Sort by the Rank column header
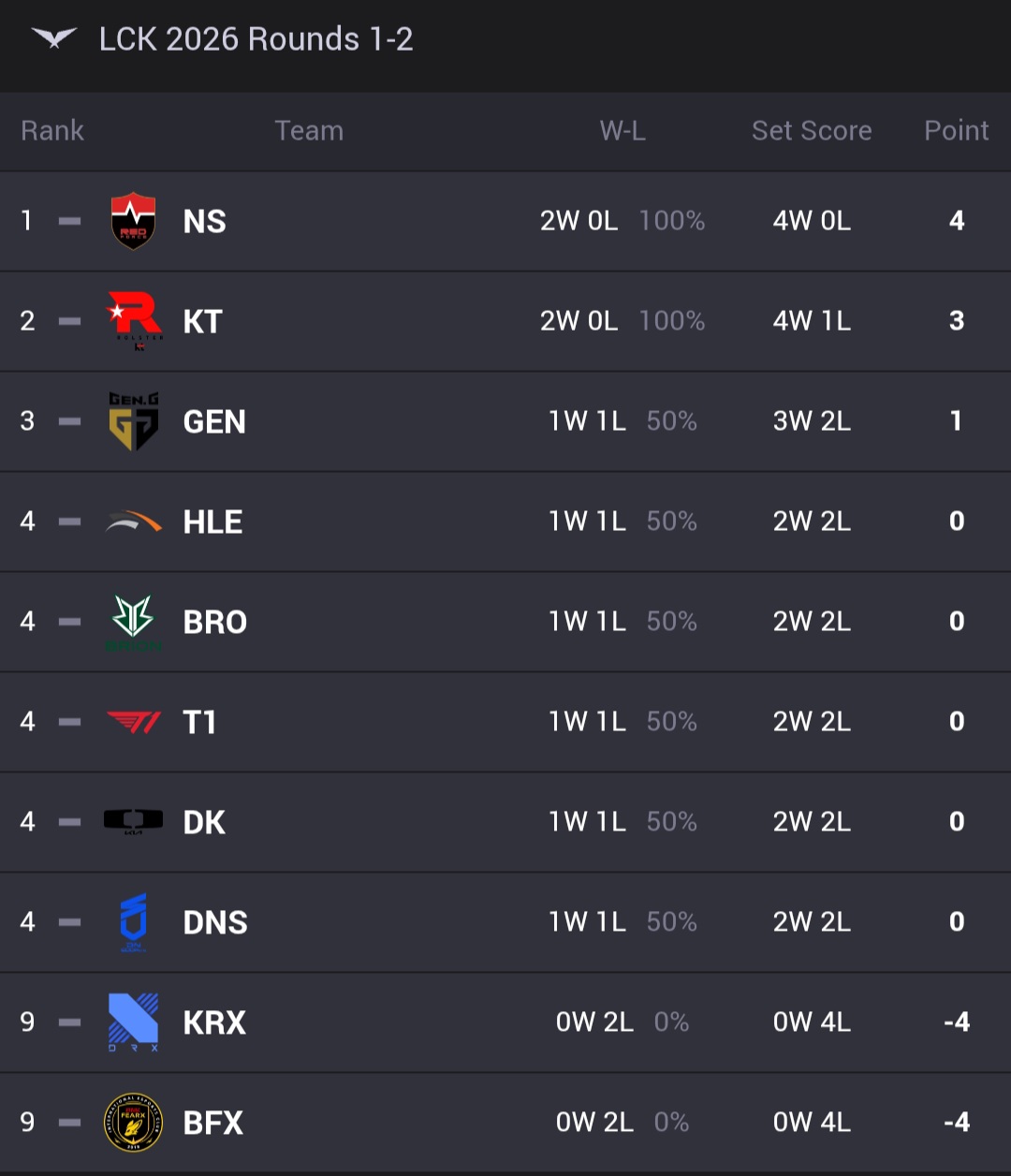The image size is (1011, 1176). click(52, 131)
